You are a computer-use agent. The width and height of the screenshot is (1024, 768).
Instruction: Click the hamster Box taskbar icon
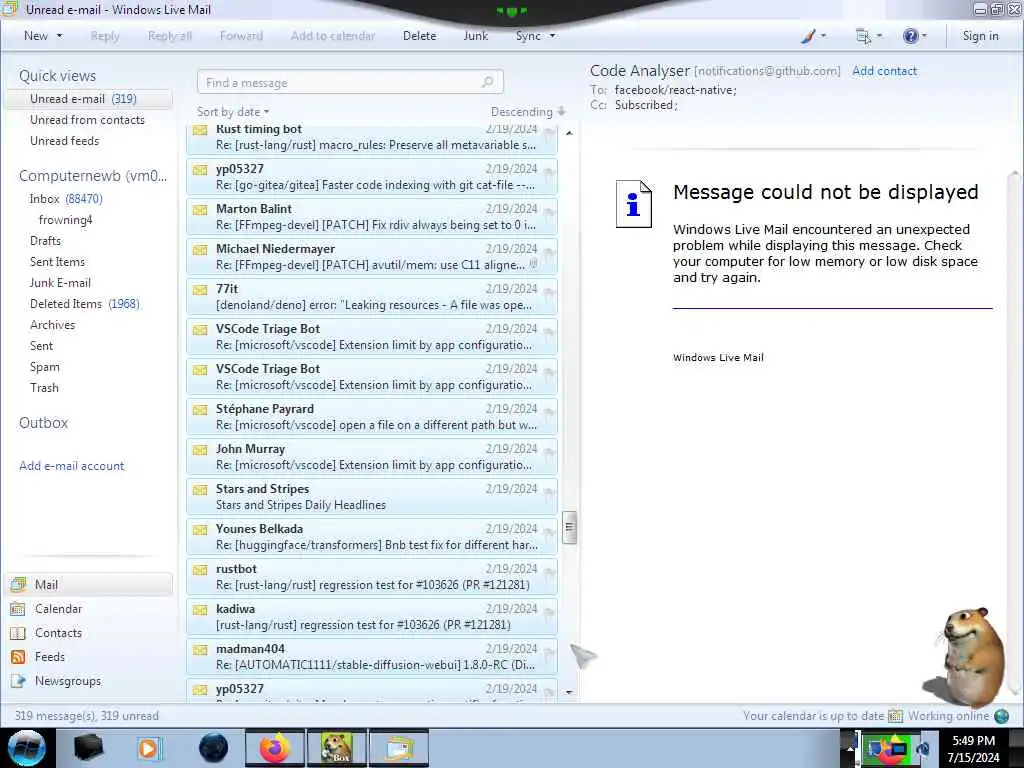(x=337, y=748)
